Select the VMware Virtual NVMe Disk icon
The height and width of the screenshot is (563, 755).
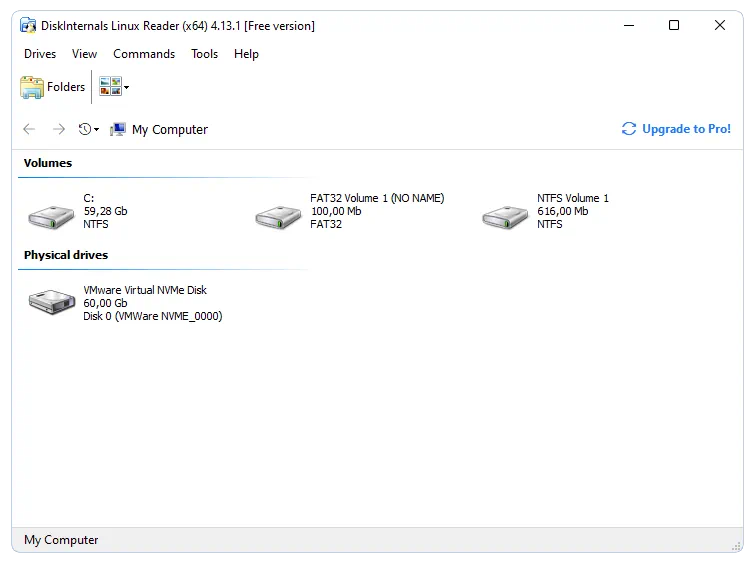(52, 302)
